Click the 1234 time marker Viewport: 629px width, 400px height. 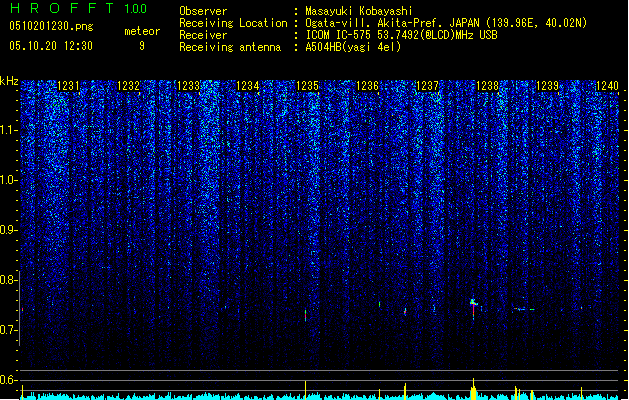248,86
